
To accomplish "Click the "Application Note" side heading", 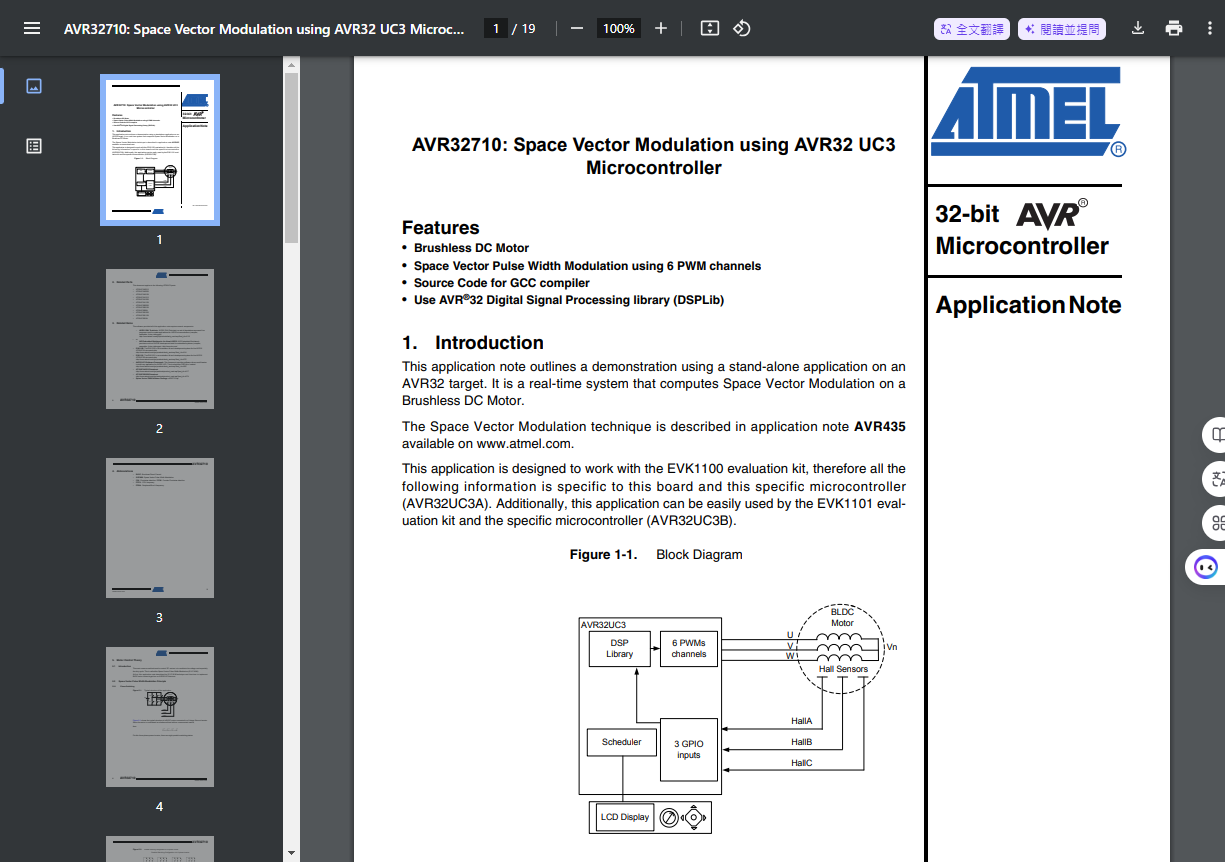I will (x=1028, y=305).
